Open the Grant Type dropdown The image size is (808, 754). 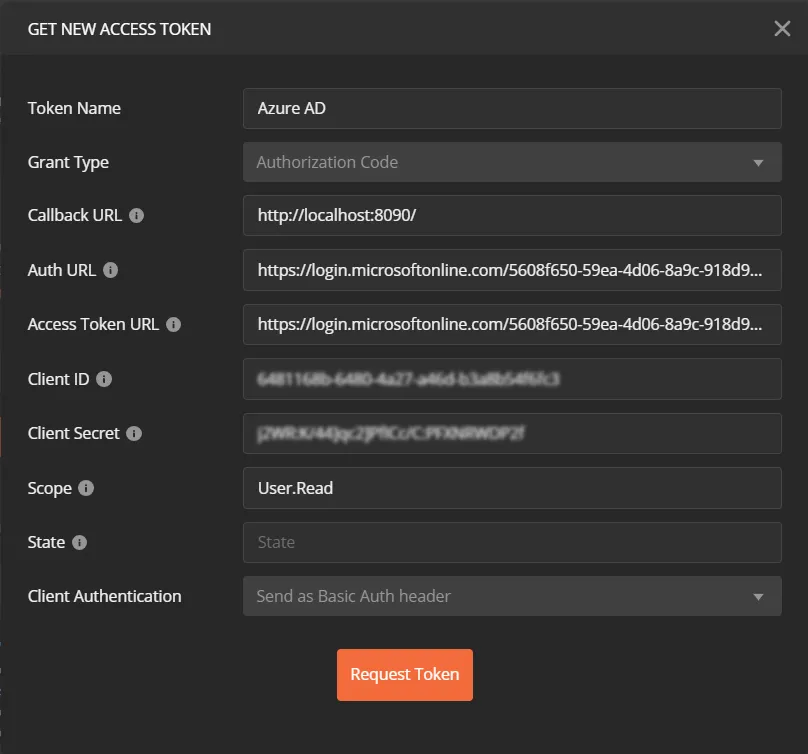click(512, 162)
